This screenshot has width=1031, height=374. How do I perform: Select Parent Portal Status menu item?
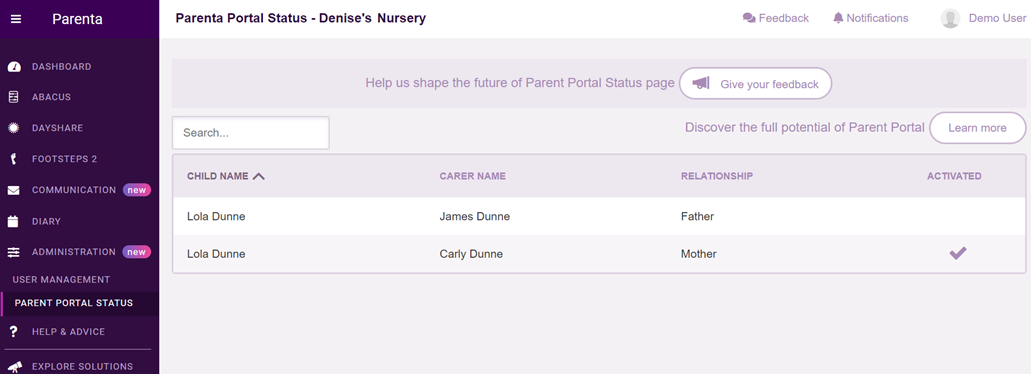(x=74, y=304)
